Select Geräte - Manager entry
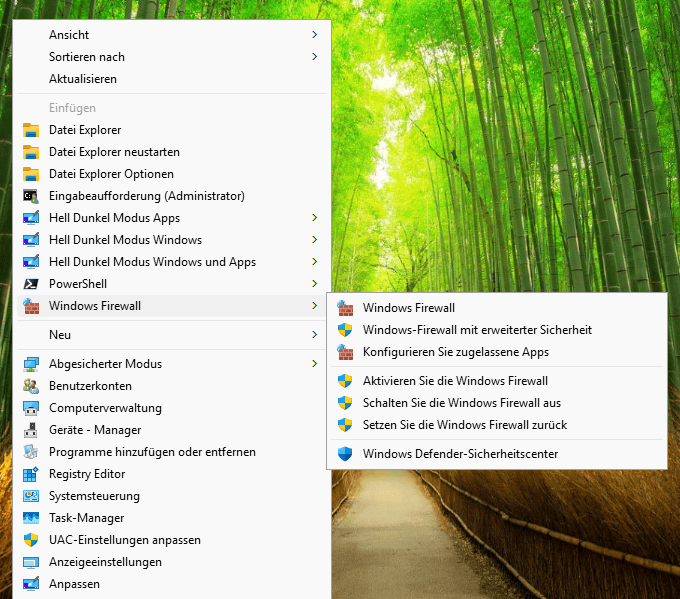The width and height of the screenshot is (680, 599). click(173, 430)
